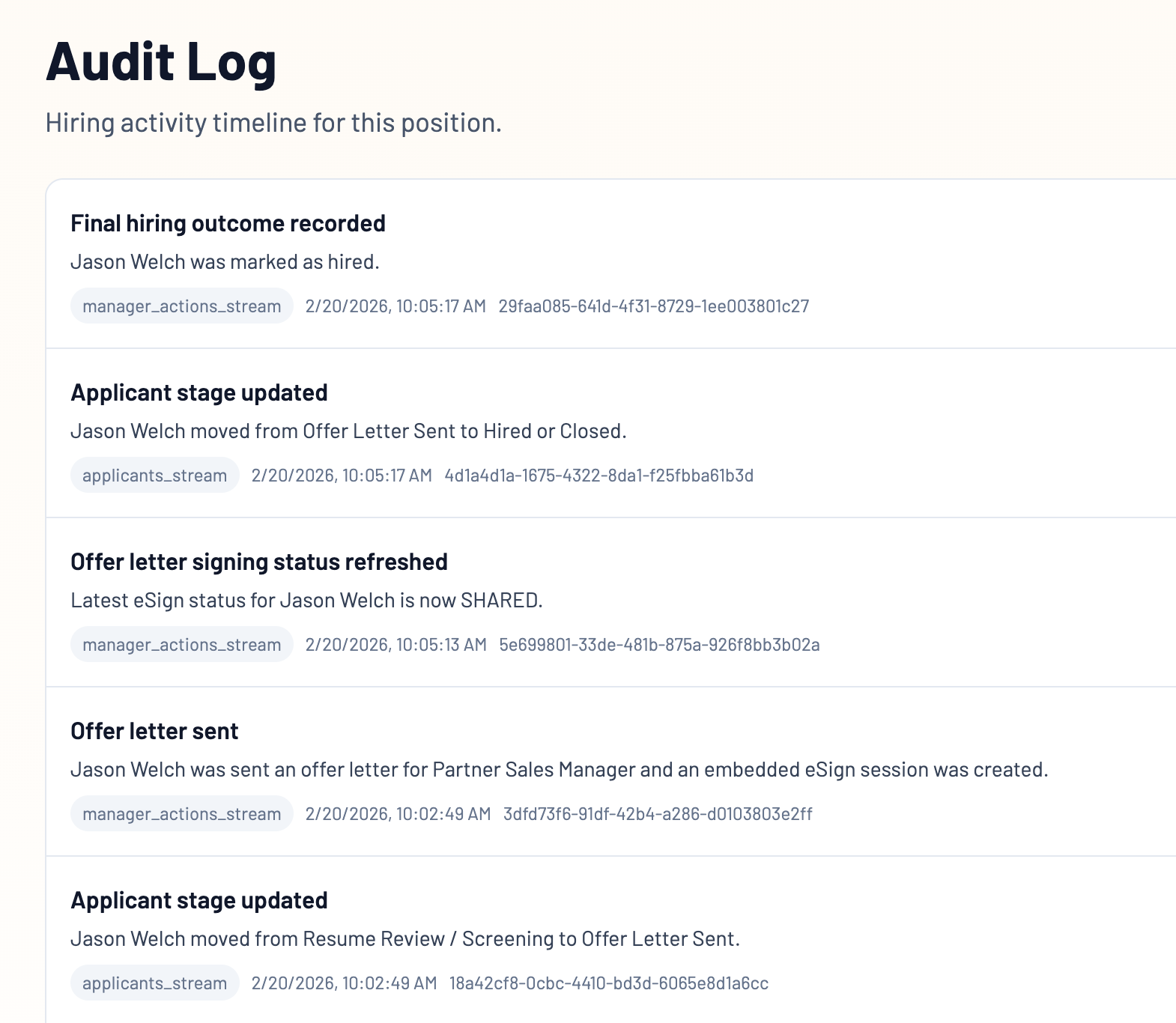Select the Final hiring outcome recorded entry title
Viewport: 1176px width, 1023px height.
[228, 223]
